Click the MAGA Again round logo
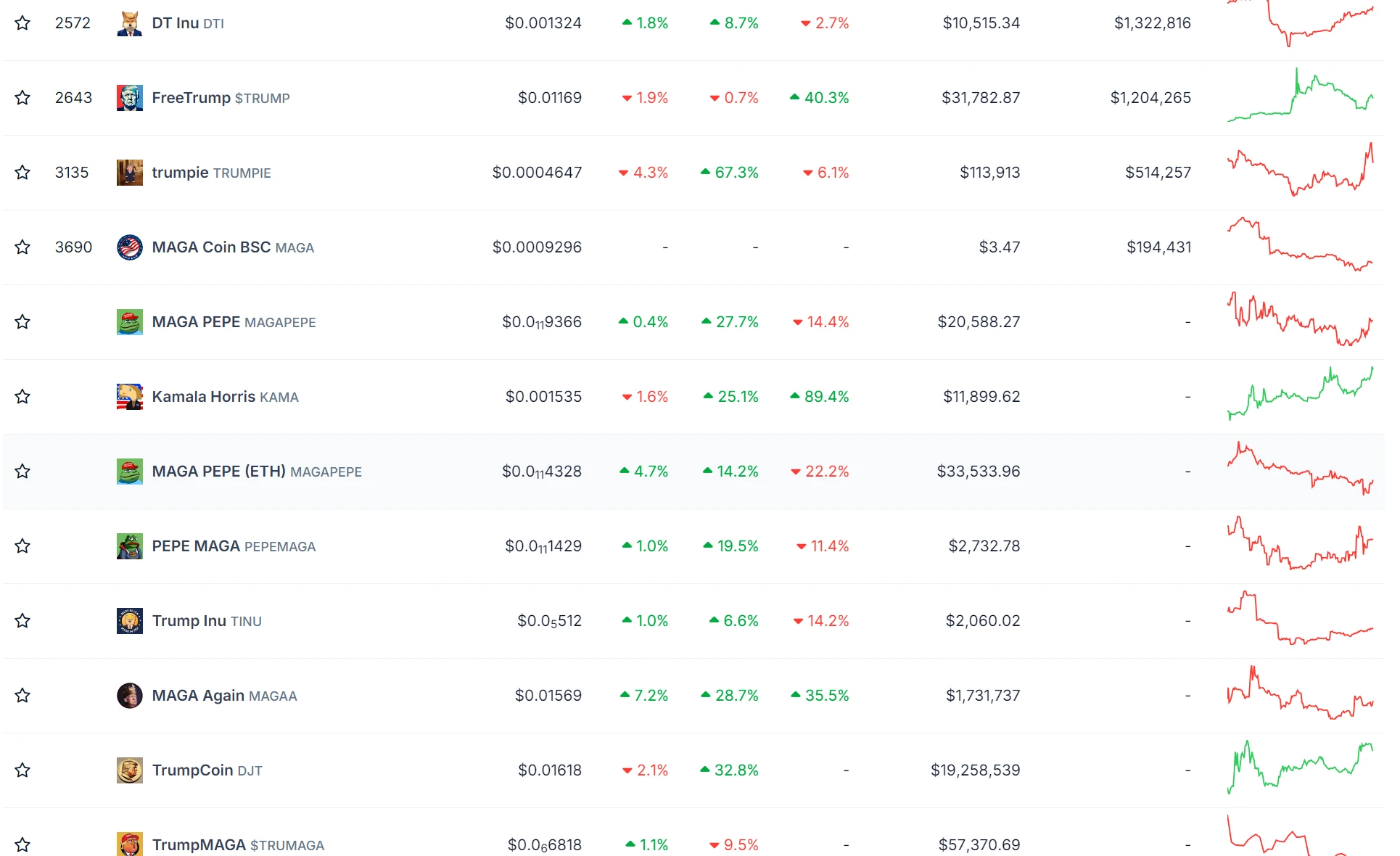Viewport: 1400px width, 856px height. [x=129, y=696]
